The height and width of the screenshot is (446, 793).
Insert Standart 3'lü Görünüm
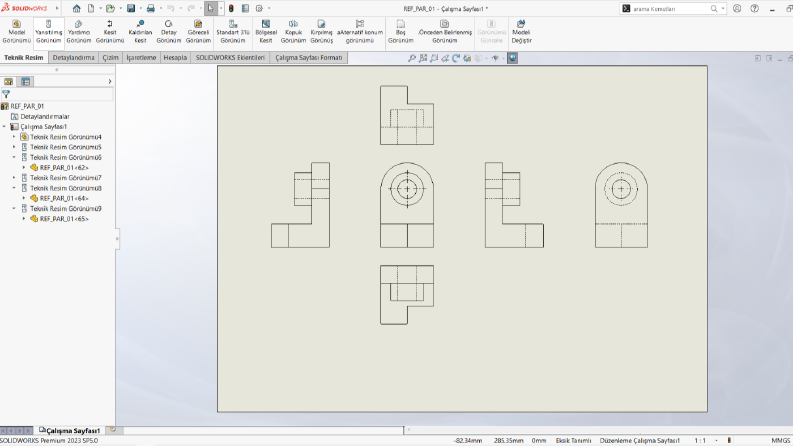pos(233,32)
